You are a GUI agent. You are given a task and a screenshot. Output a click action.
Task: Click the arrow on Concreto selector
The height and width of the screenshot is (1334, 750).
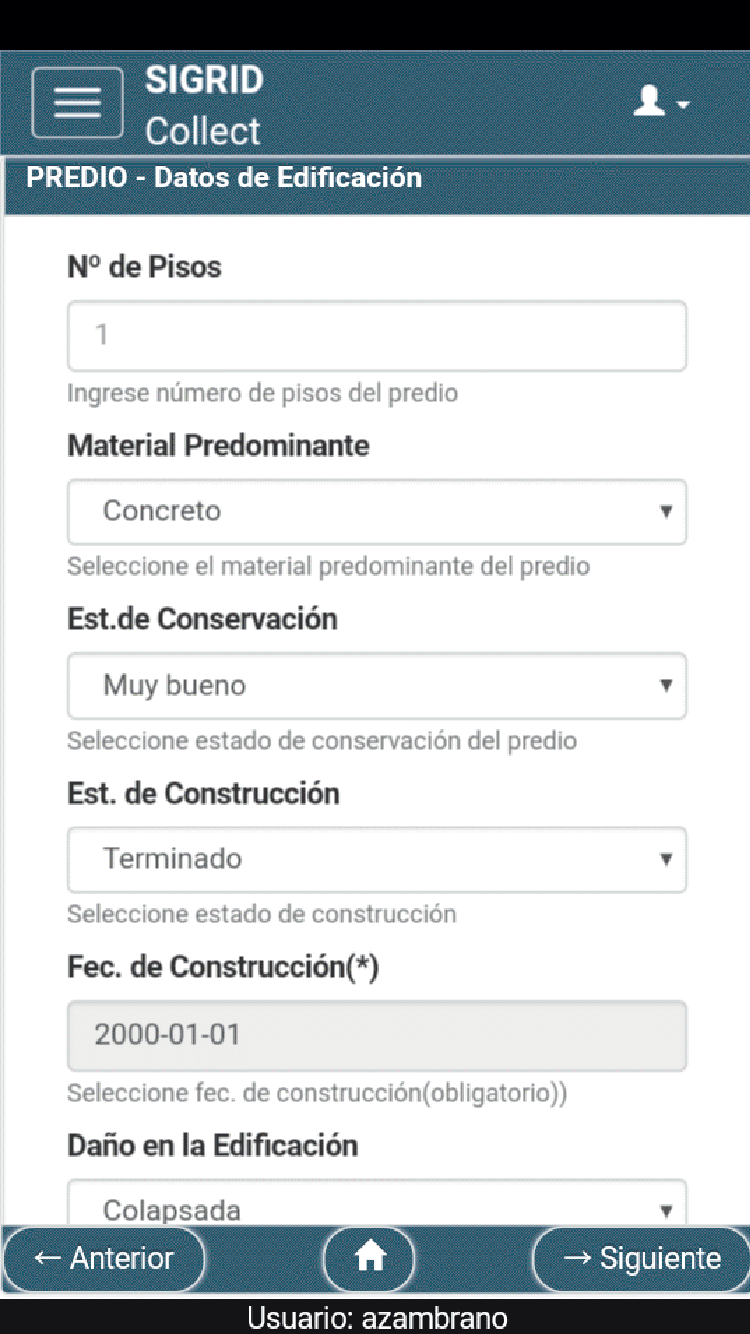(x=666, y=512)
